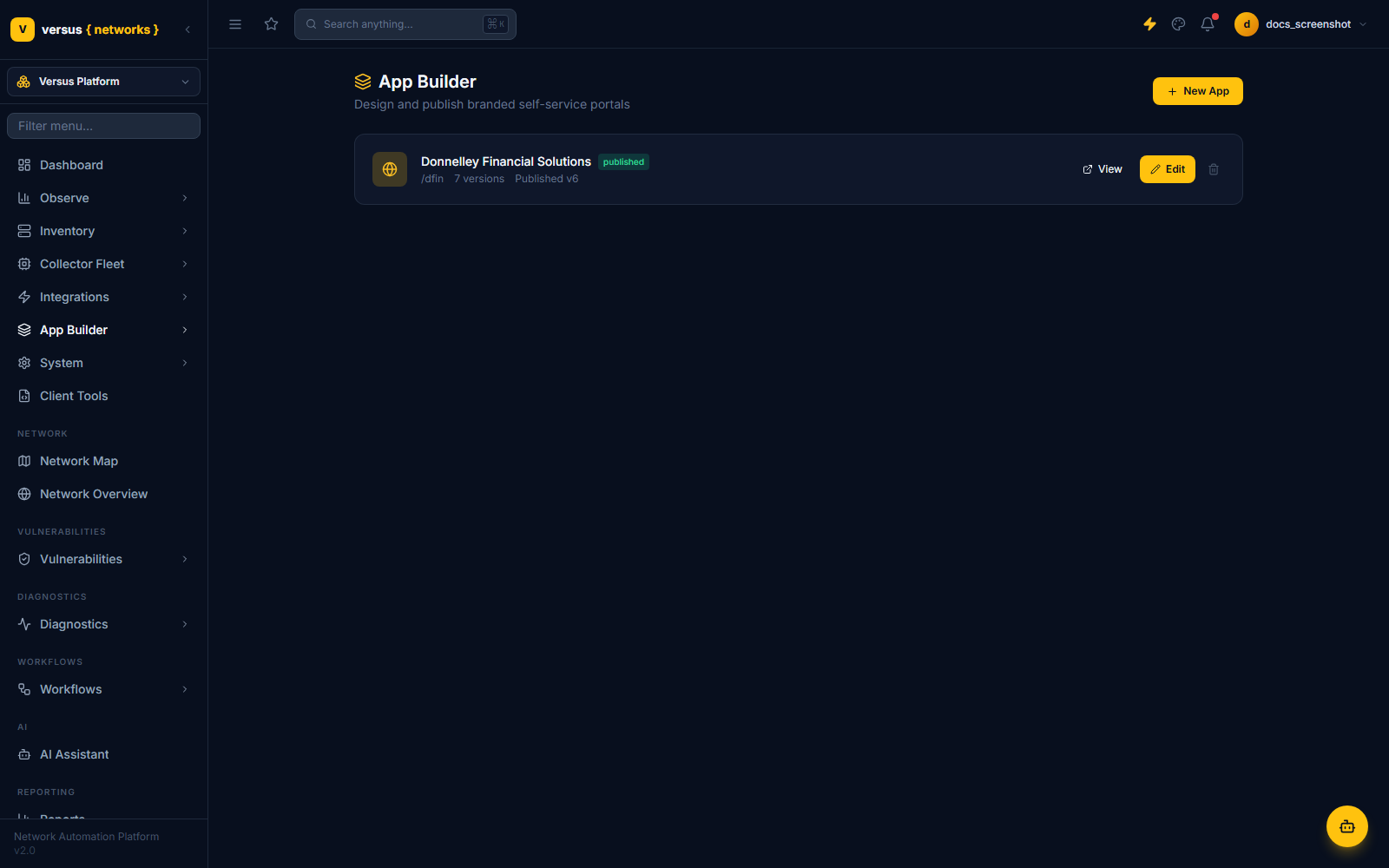Screen dimensions: 1389x868
Task: Click the Network Map icon
Action: [x=24, y=461]
